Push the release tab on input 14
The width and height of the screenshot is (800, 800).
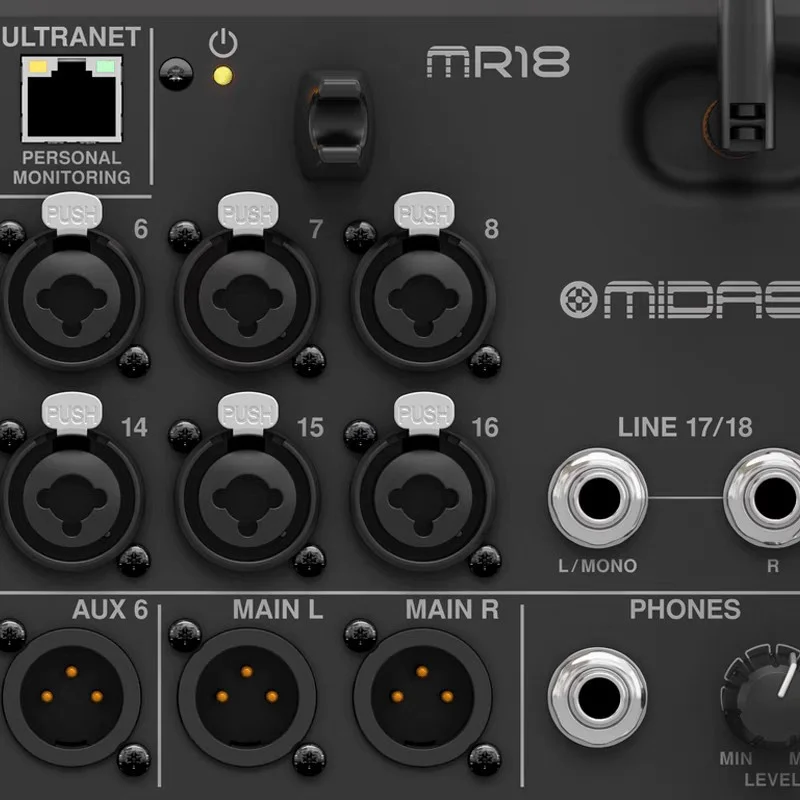pyautogui.click(x=72, y=412)
